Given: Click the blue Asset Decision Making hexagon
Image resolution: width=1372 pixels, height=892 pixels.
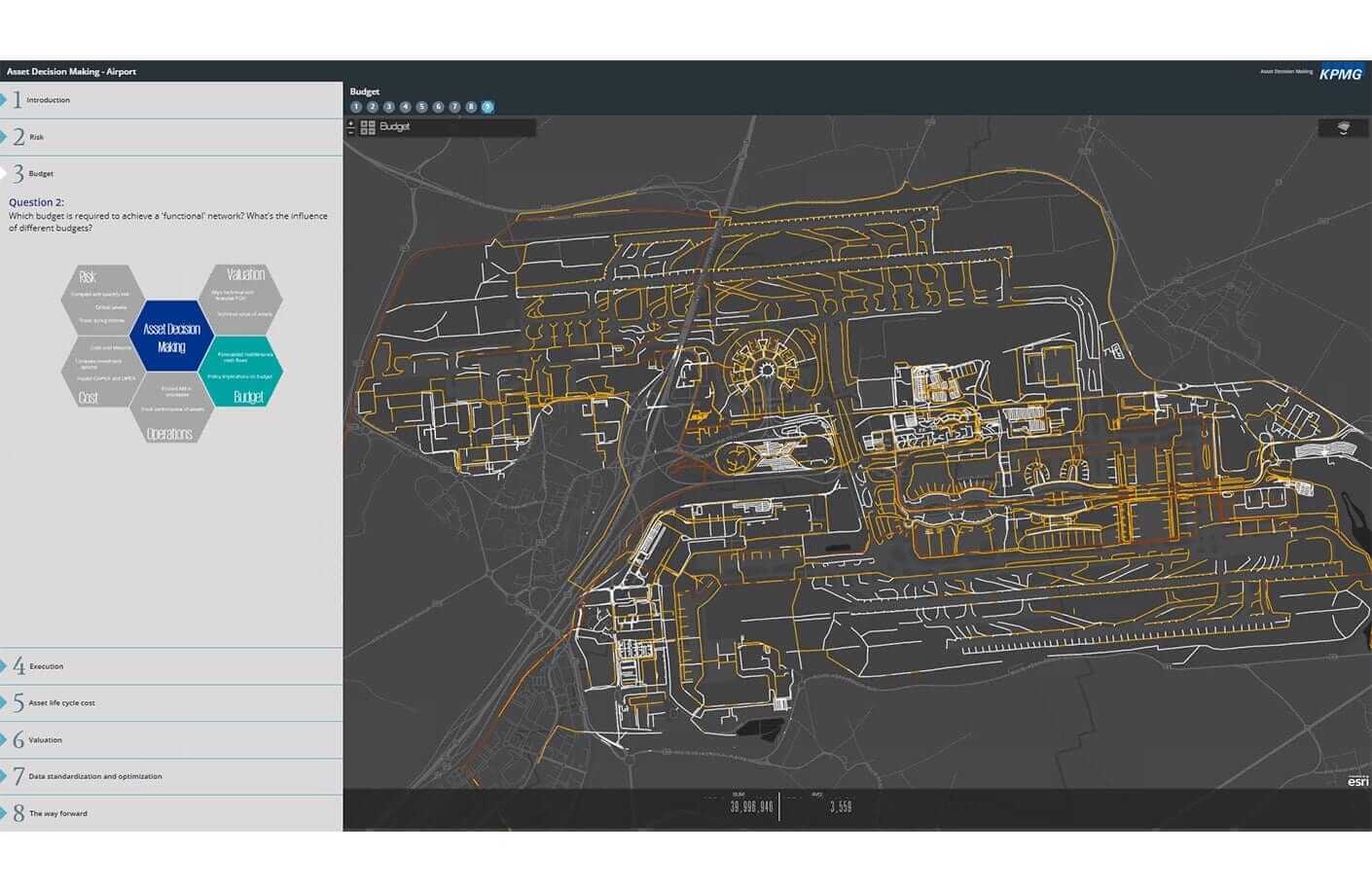Looking at the screenshot, I should (x=171, y=337).
